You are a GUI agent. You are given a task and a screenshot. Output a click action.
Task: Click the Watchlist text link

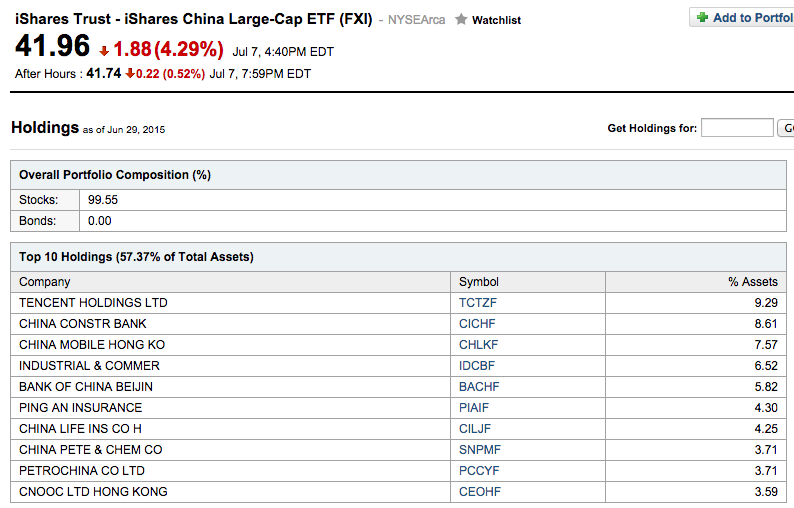496,20
